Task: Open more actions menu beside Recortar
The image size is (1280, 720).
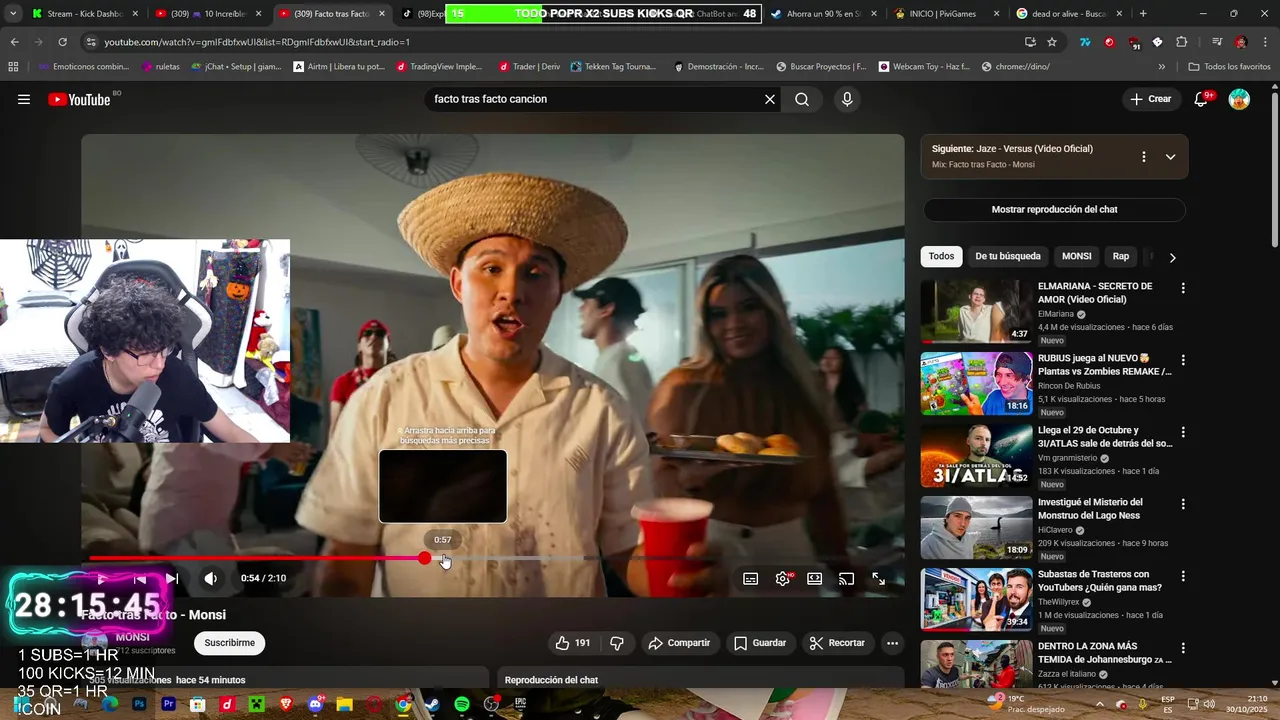Action: (893, 643)
